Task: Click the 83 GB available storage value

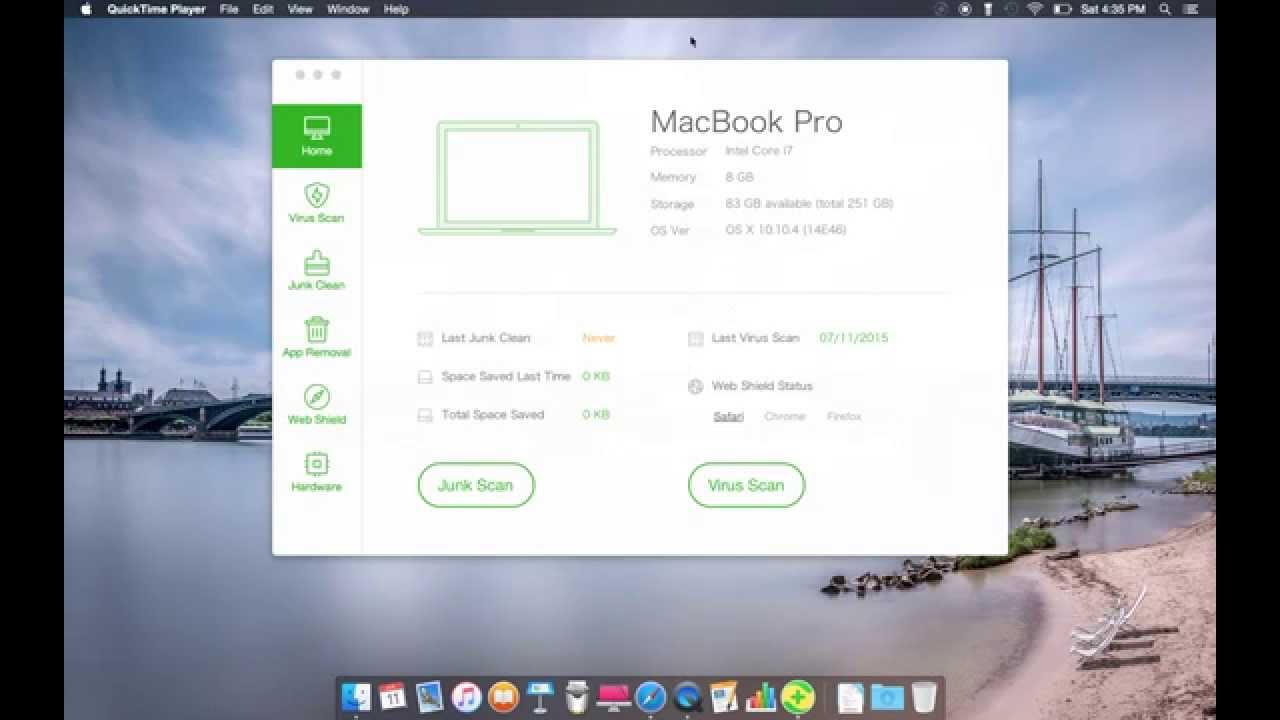Action: click(x=809, y=203)
